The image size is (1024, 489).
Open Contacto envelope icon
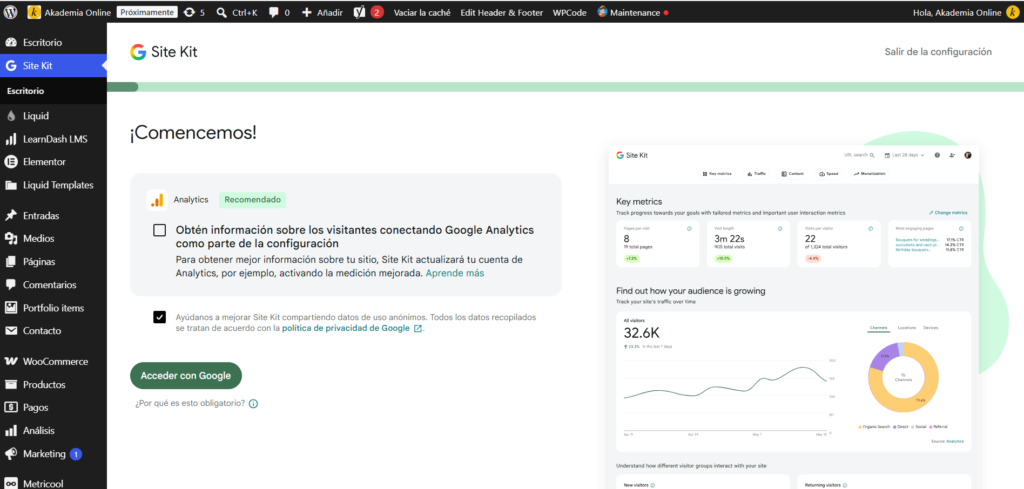point(10,330)
